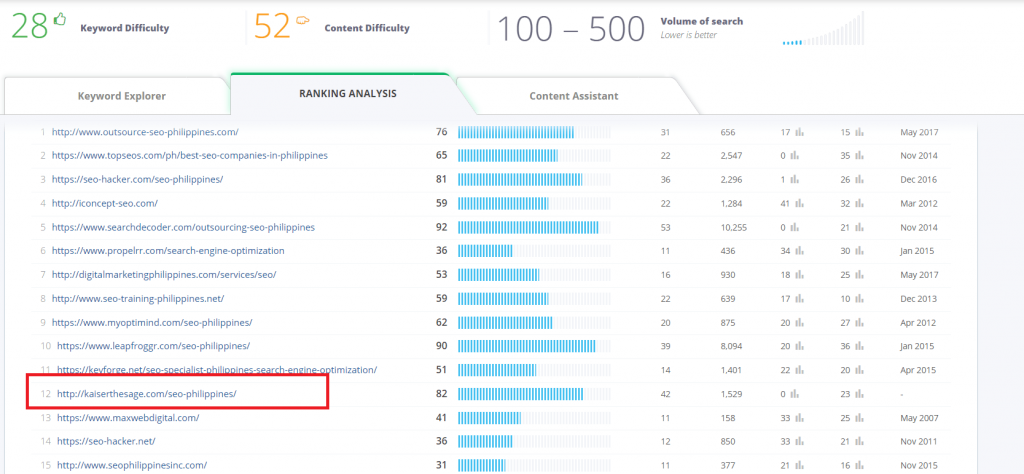Open the kaiserthesage.com/seo-philippines link
This screenshot has height=474, width=1024.
click(x=147, y=394)
